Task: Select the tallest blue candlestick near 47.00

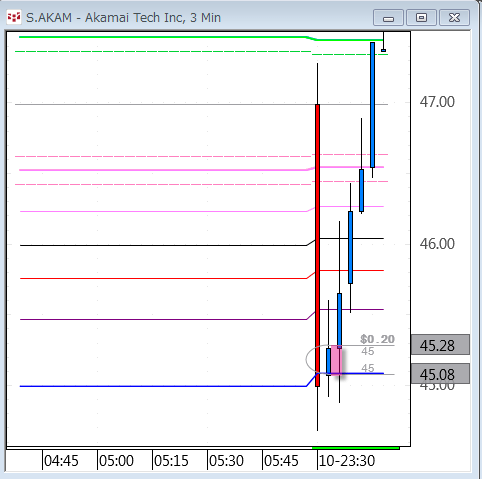Action: (372, 105)
